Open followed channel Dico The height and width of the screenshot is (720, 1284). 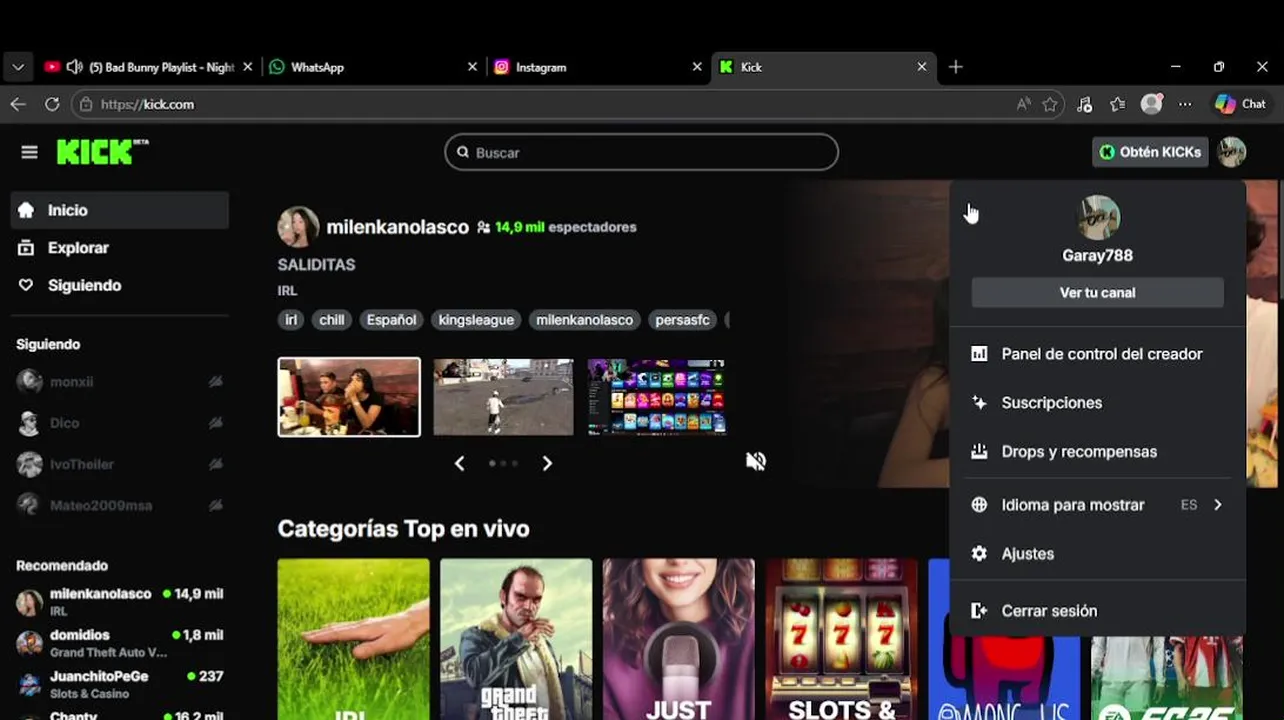120,423
